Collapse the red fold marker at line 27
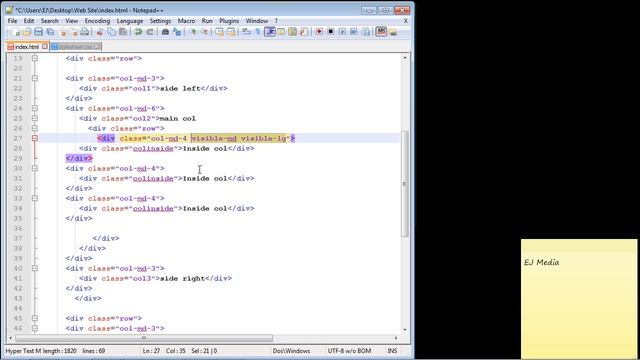640x360 pixels. [x=35, y=138]
